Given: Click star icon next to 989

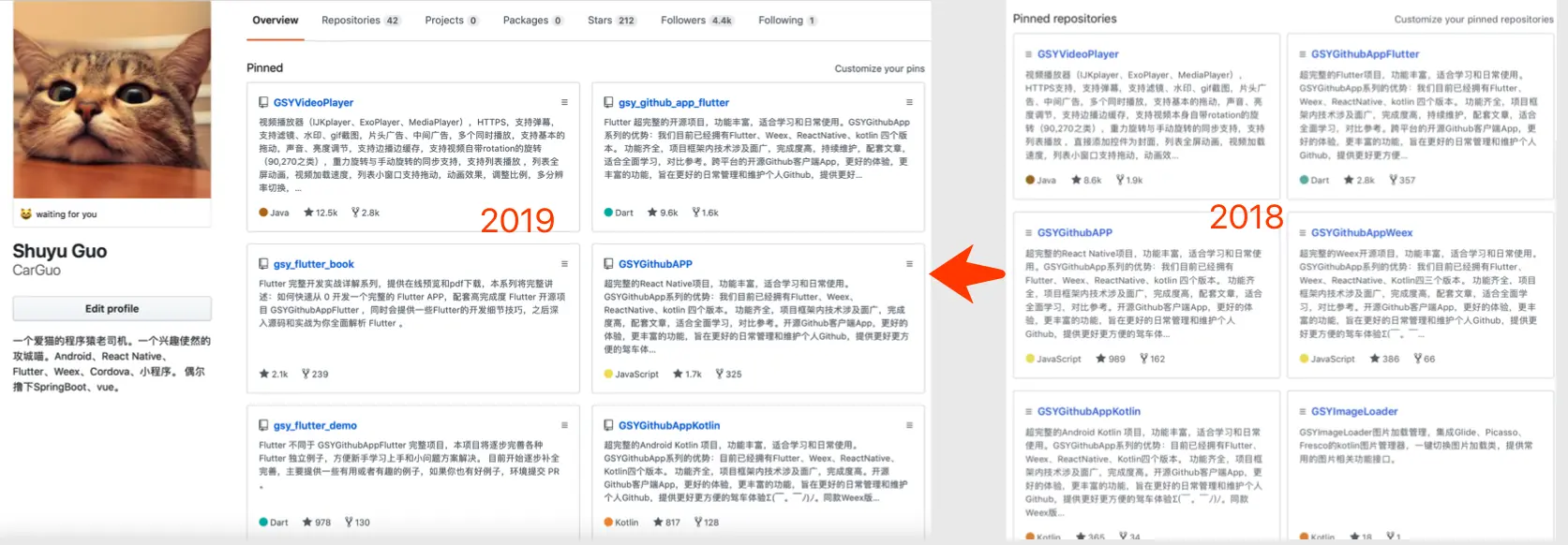Looking at the screenshot, I should (1100, 359).
